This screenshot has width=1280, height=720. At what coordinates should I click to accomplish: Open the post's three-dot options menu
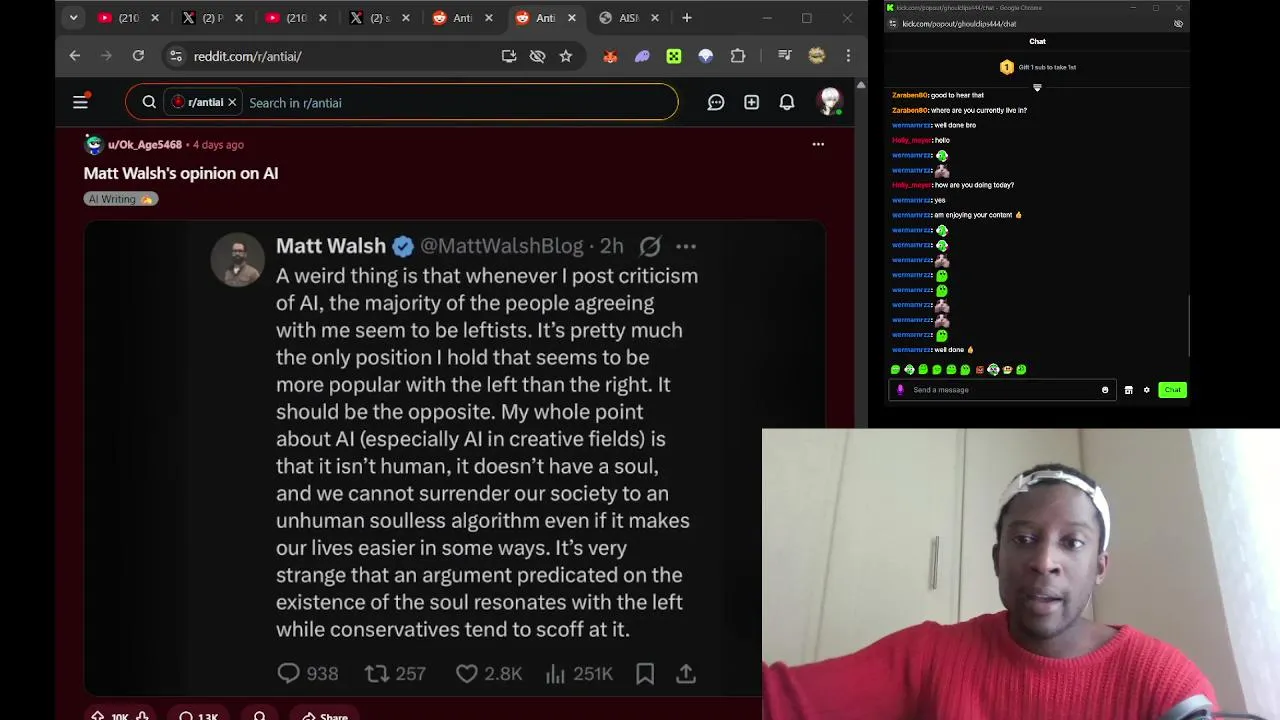click(x=818, y=144)
